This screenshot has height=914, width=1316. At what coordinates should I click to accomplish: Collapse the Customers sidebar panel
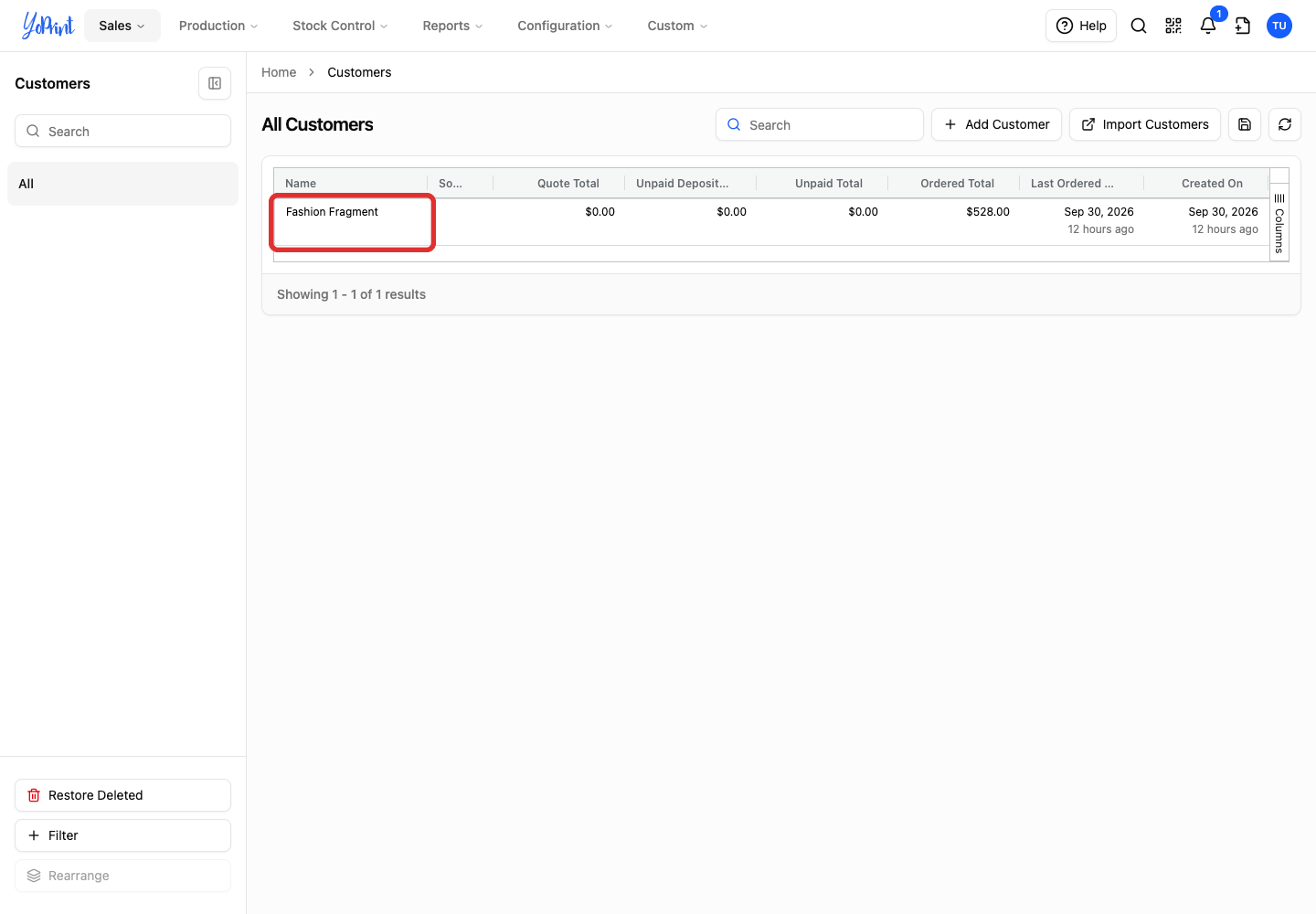tap(215, 83)
